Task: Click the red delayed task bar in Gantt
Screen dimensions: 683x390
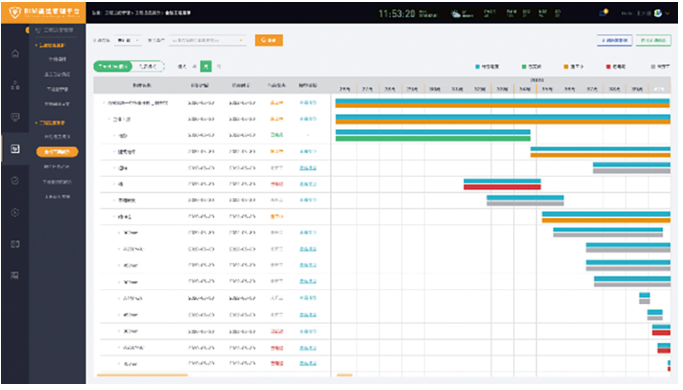Action: point(502,187)
